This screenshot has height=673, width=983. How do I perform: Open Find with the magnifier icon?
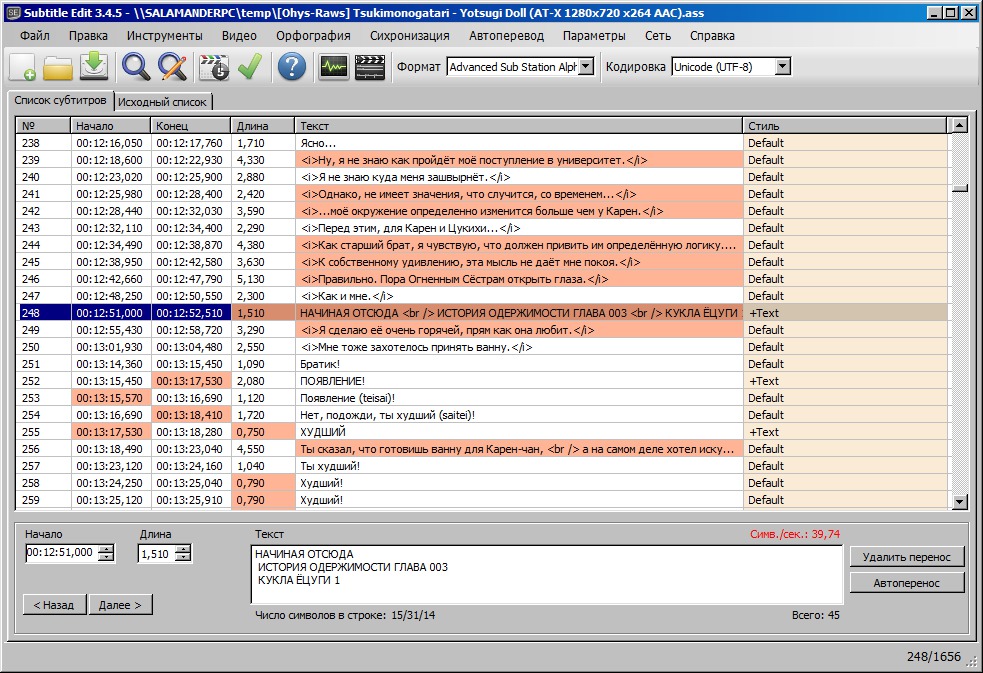pyautogui.click(x=136, y=67)
